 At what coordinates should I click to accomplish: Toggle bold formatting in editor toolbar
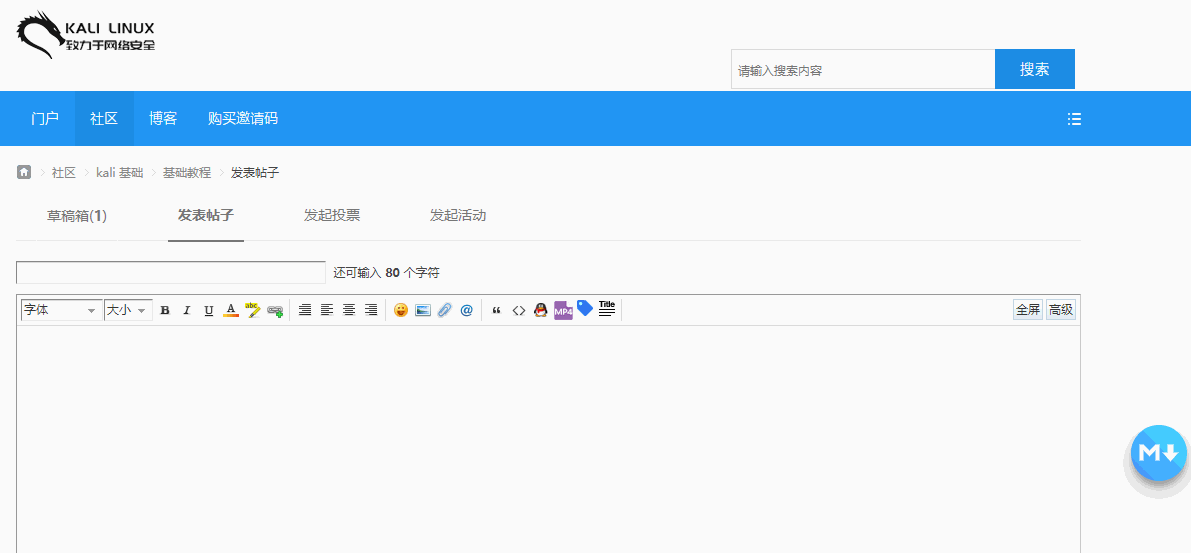point(165,311)
